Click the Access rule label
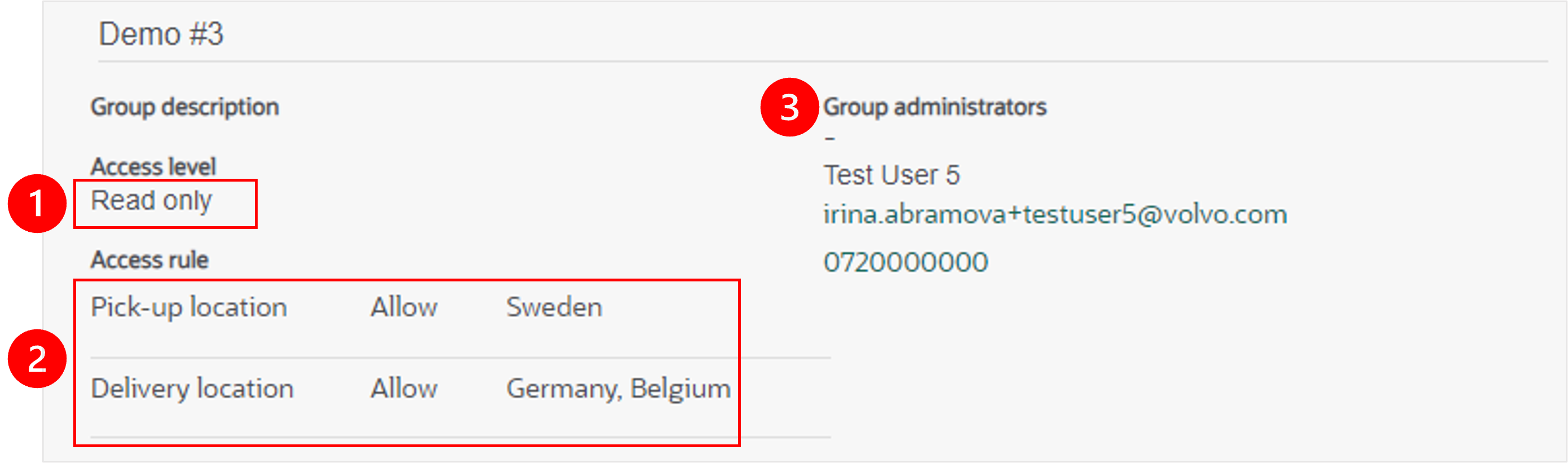1568x463 pixels. point(150,260)
